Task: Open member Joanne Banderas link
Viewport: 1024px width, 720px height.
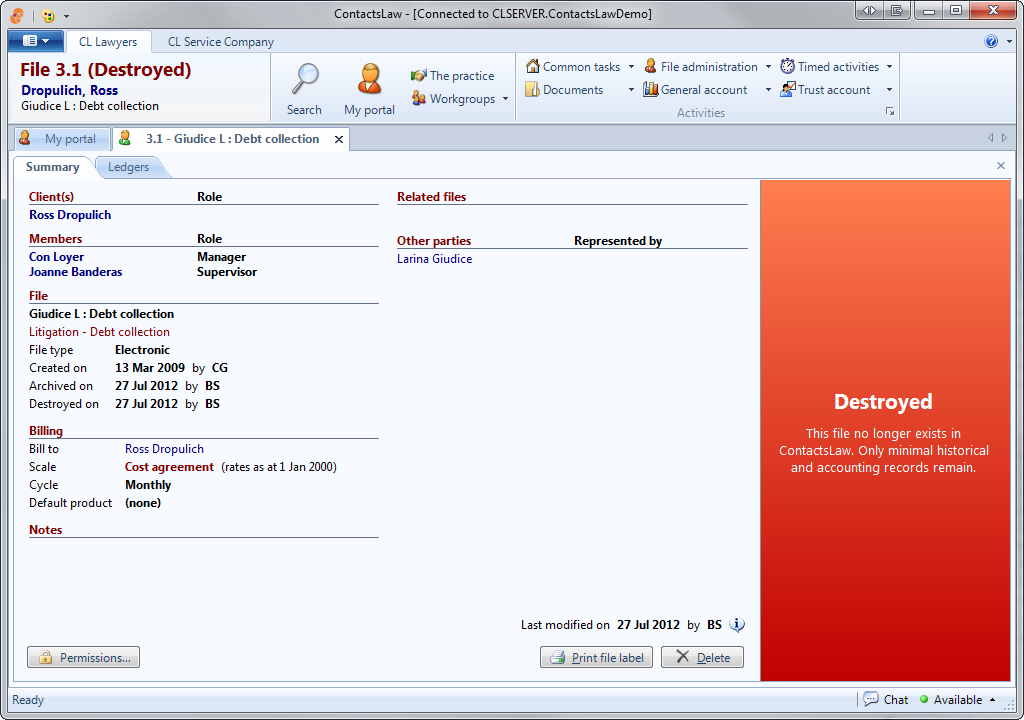Action: pos(75,272)
